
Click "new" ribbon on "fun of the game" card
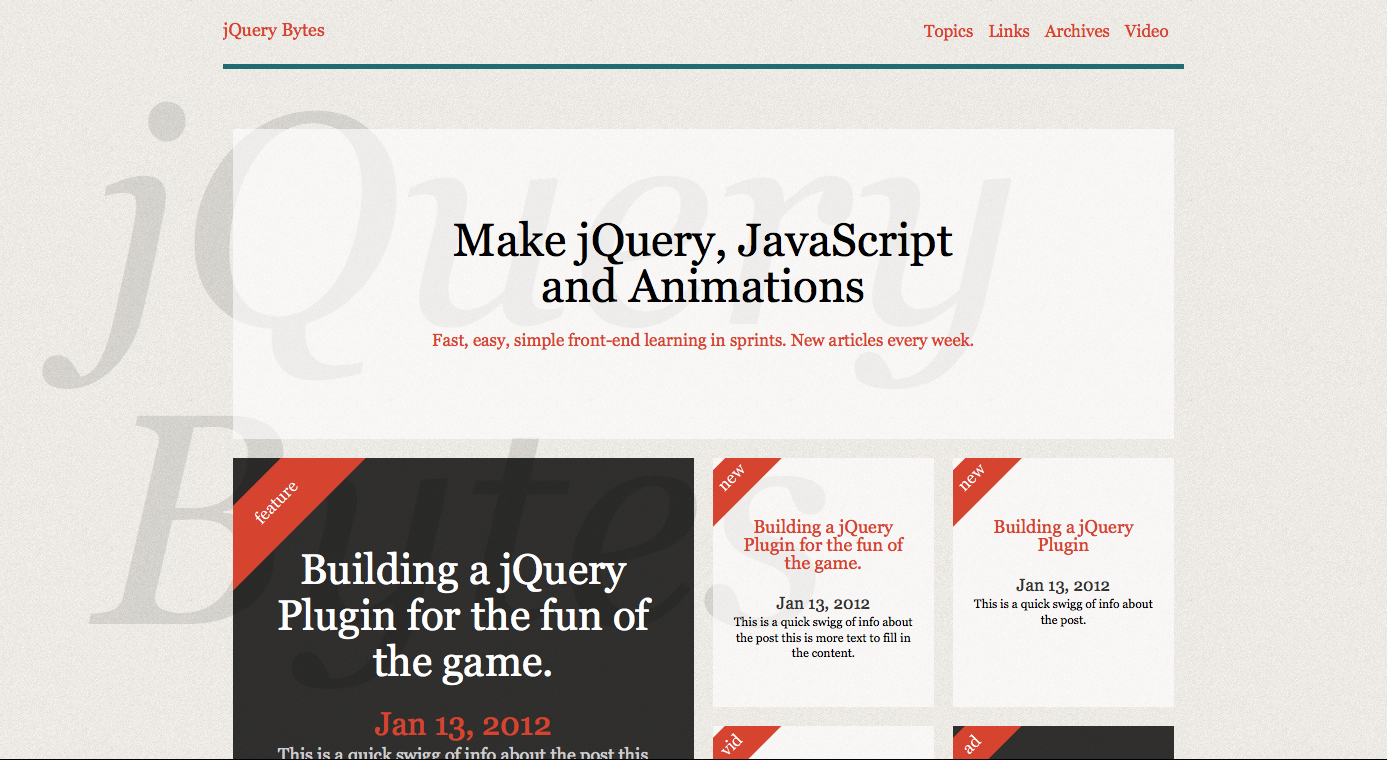[x=735, y=480]
